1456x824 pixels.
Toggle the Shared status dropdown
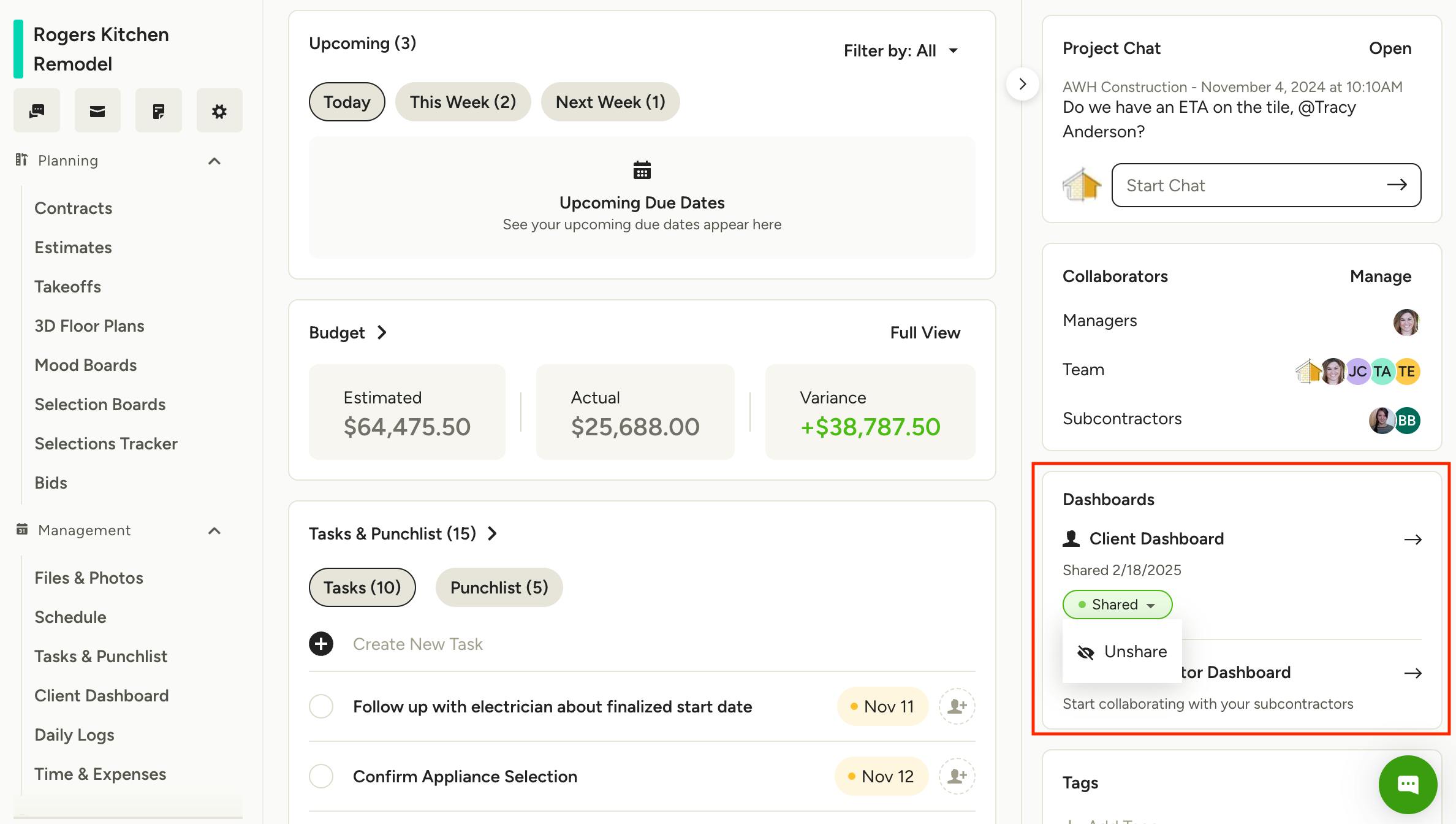click(1117, 605)
